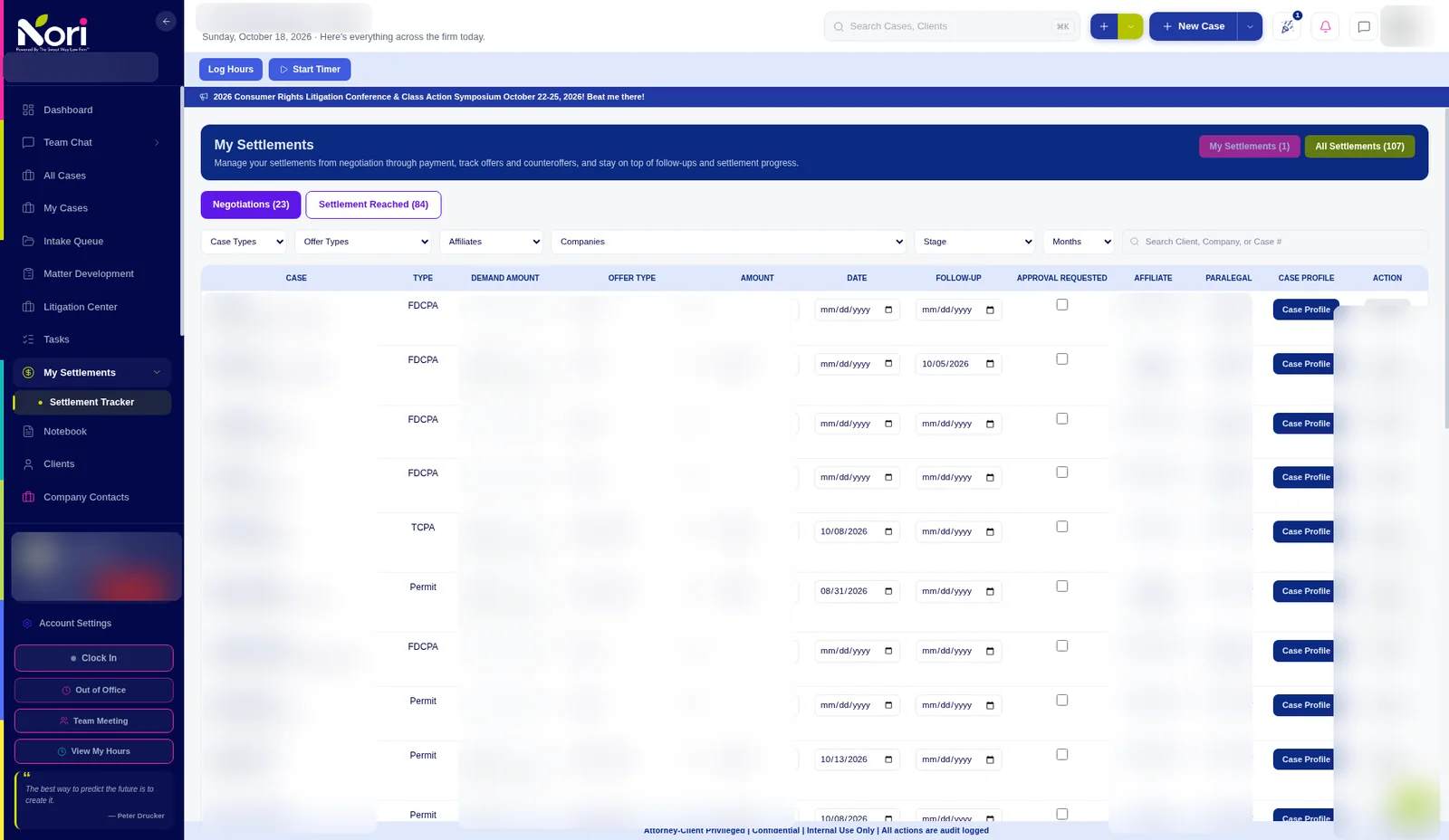Click the Clock In button
The image size is (1449, 840).
point(93,658)
